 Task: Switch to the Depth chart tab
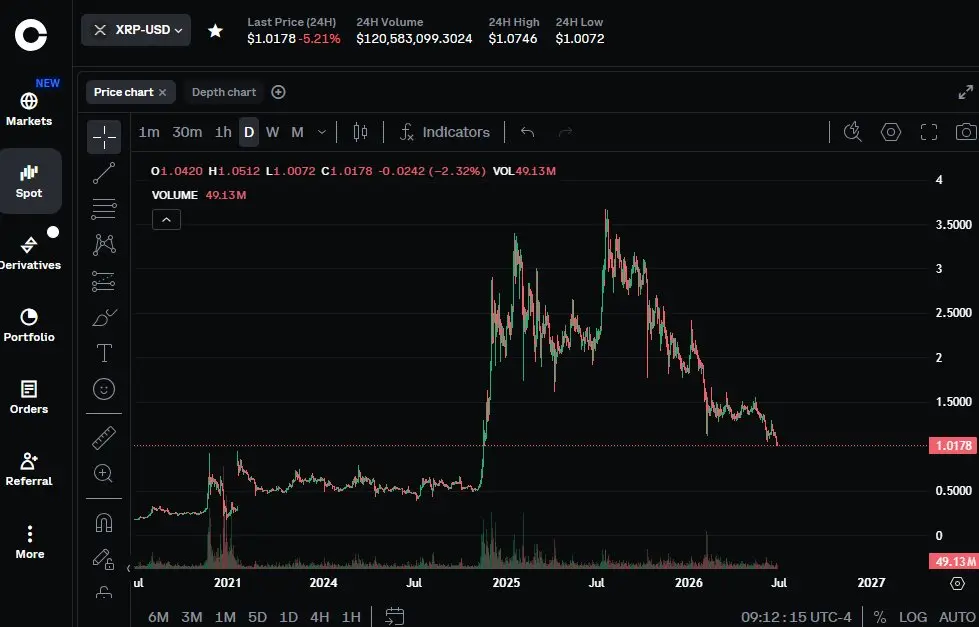point(224,92)
